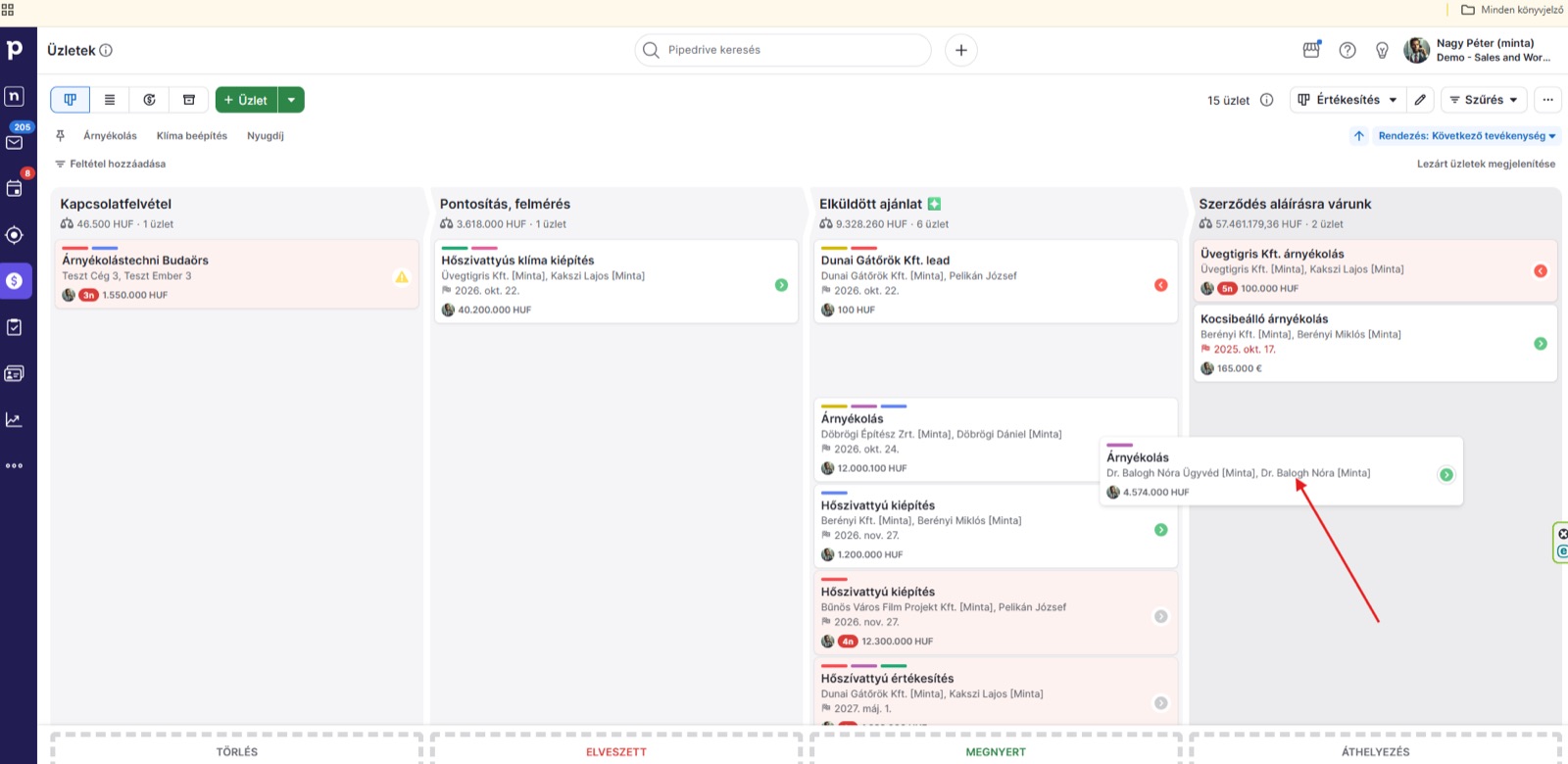Click the pin icon before filters
This screenshot has height=764, width=1568.
(x=60, y=136)
